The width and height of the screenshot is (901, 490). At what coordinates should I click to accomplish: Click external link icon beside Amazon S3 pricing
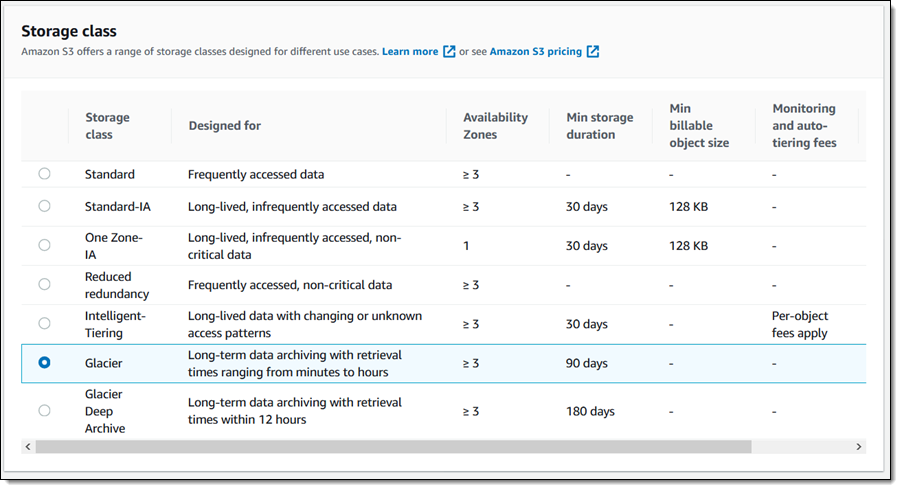[x=593, y=51]
